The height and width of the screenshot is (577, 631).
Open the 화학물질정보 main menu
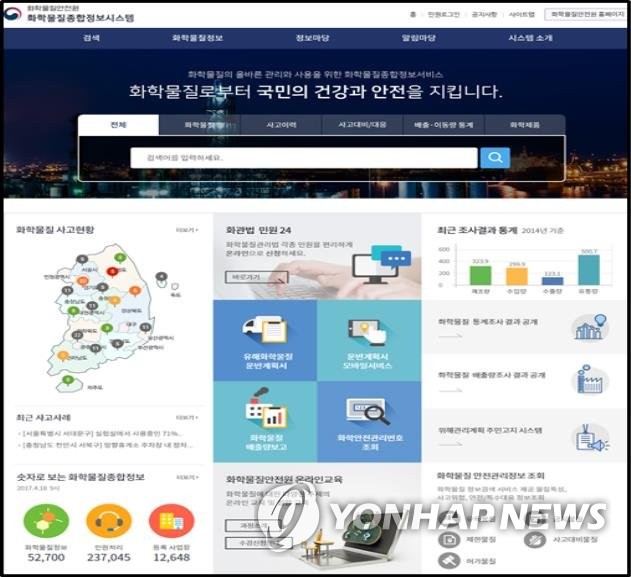pos(196,37)
